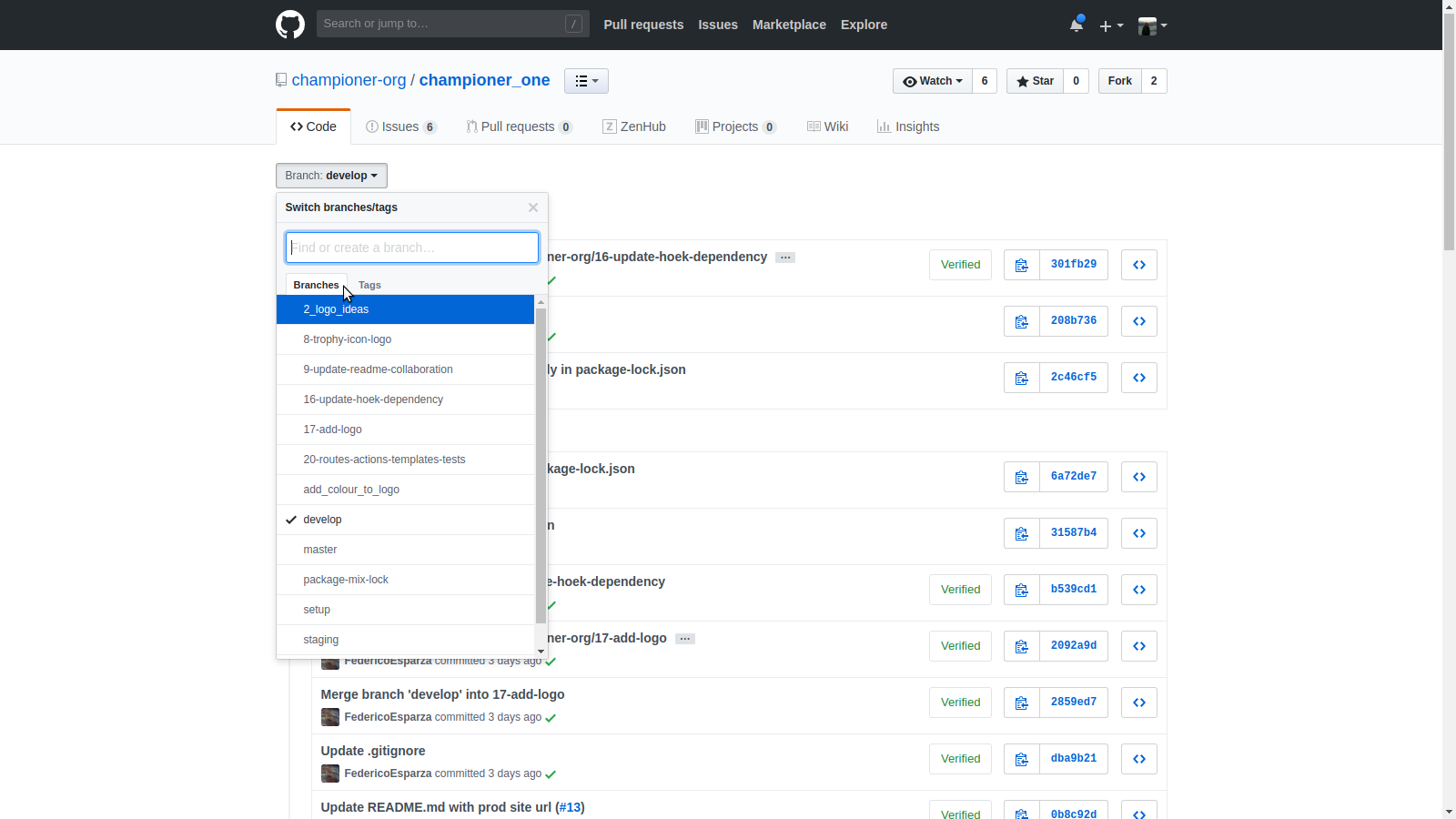Open the Issues tab
1456x819 pixels.
coord(401,126)
